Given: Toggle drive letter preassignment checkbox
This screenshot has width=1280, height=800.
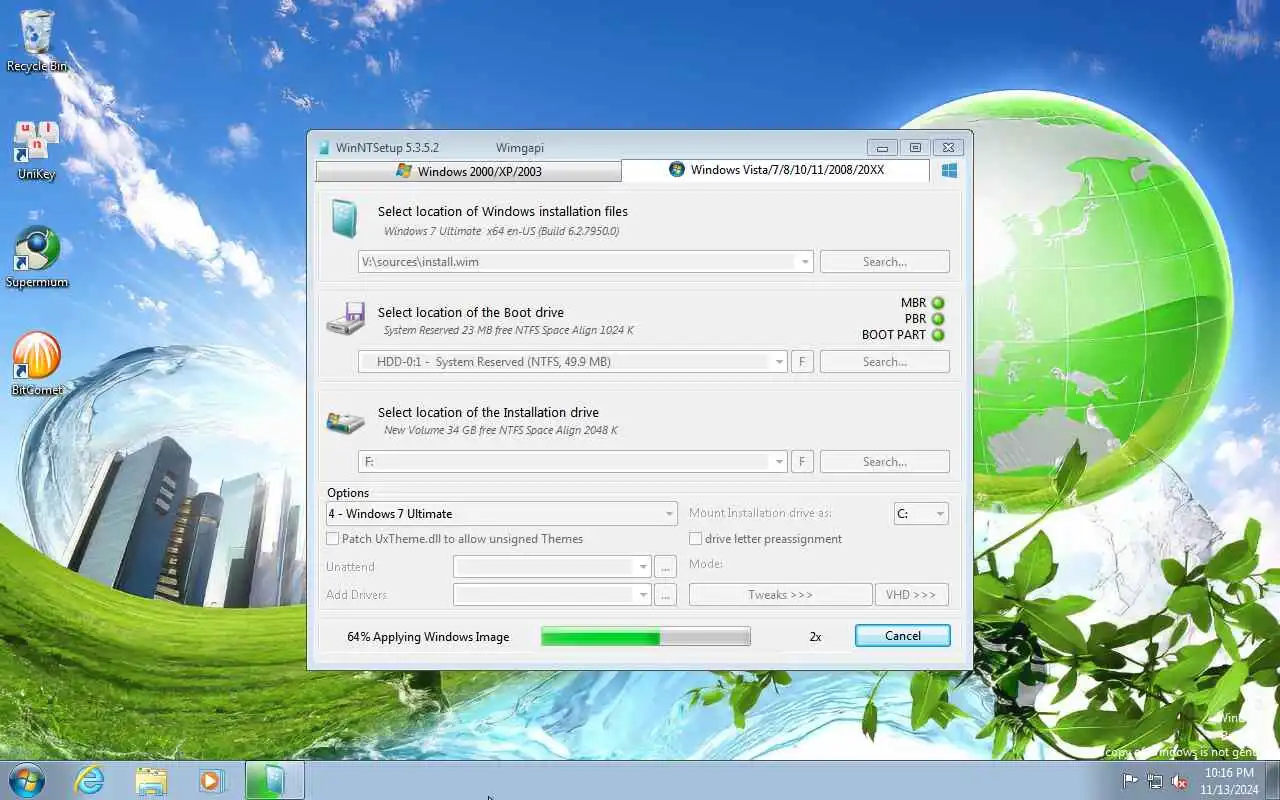Looking at the screenshot, I should [695, 539].
